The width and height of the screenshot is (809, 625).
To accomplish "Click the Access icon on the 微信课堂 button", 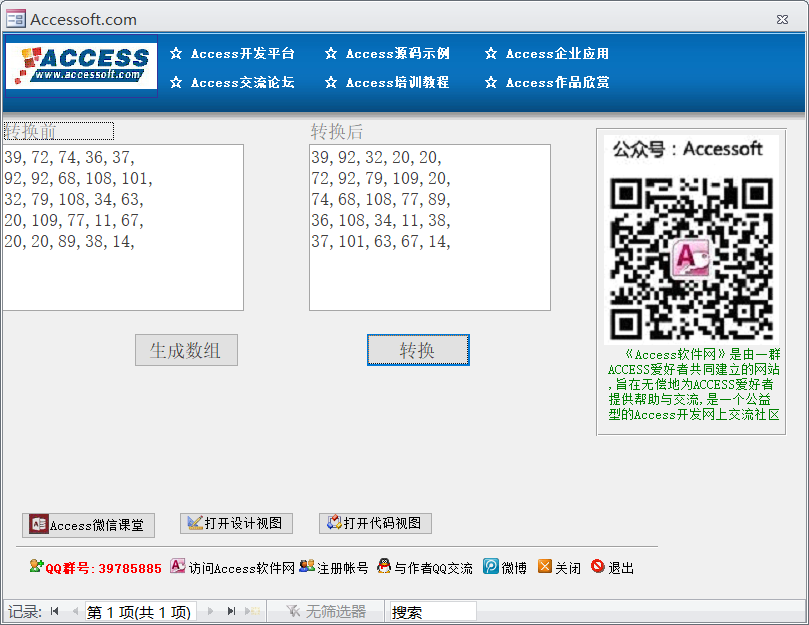I will tap(39, 524).
